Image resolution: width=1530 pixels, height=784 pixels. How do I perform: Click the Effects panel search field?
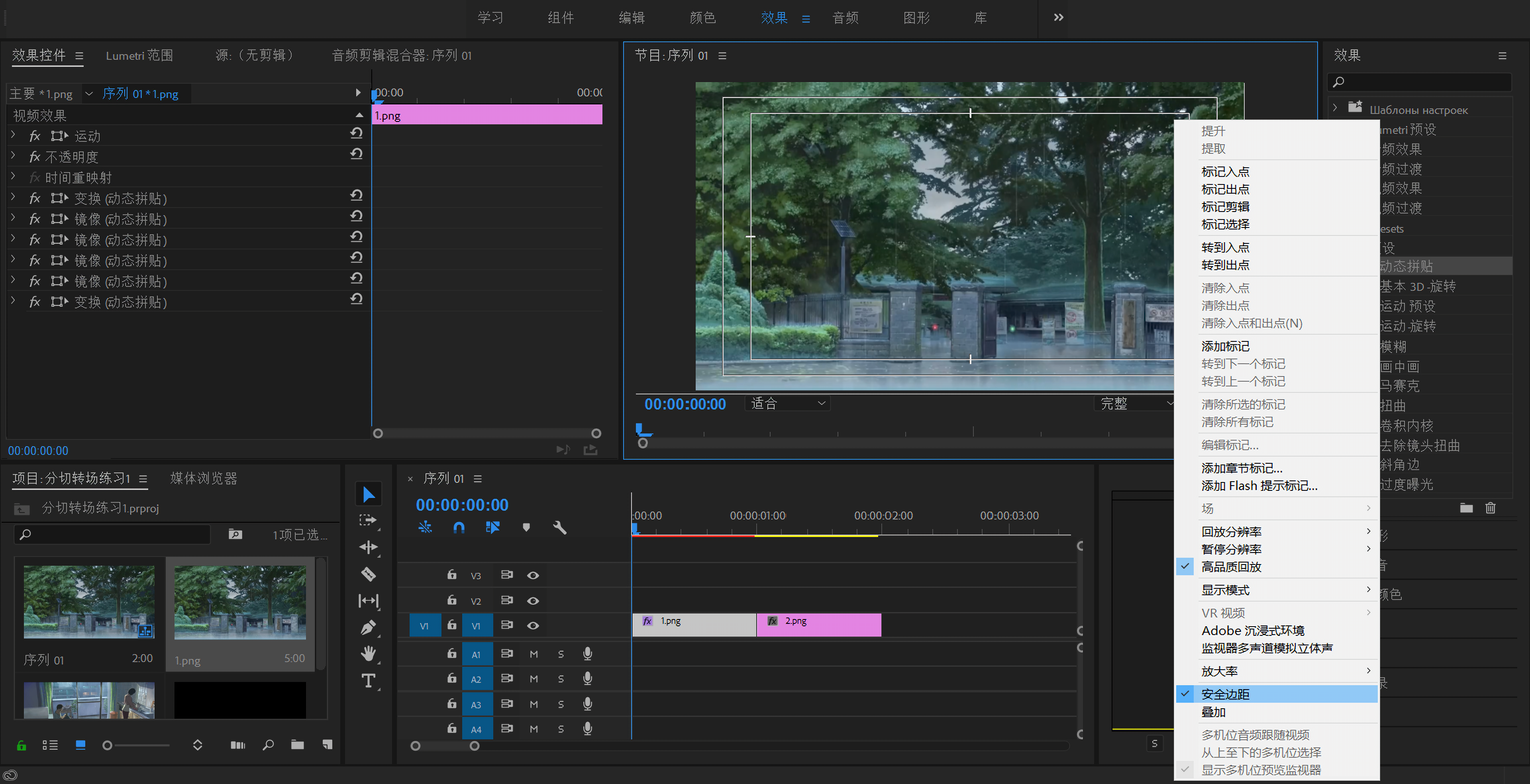[1420, 82]
